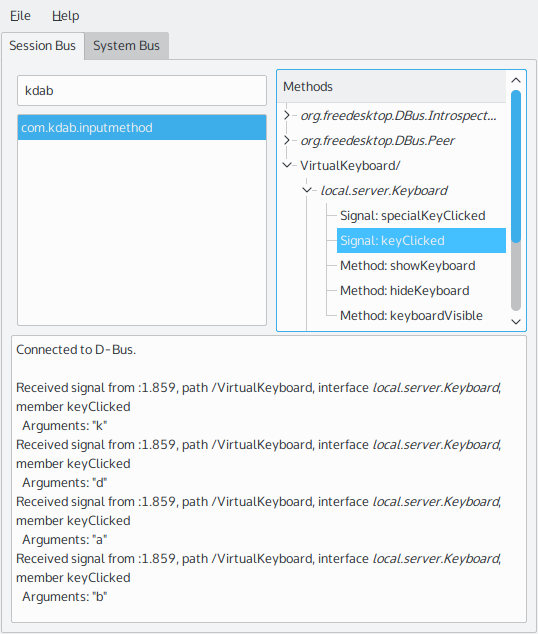
Task: Select Signal: keyClicked entry
Action: pyautogui.click(x=421, y=241)
